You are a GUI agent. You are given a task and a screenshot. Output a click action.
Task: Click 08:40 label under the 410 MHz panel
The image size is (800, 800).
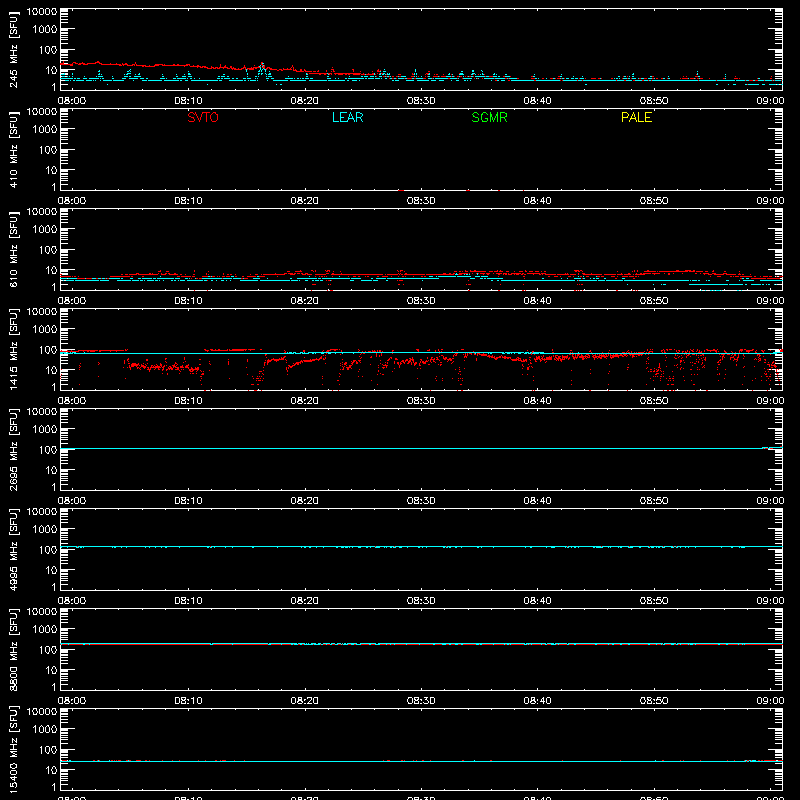(x=537, y=201)
